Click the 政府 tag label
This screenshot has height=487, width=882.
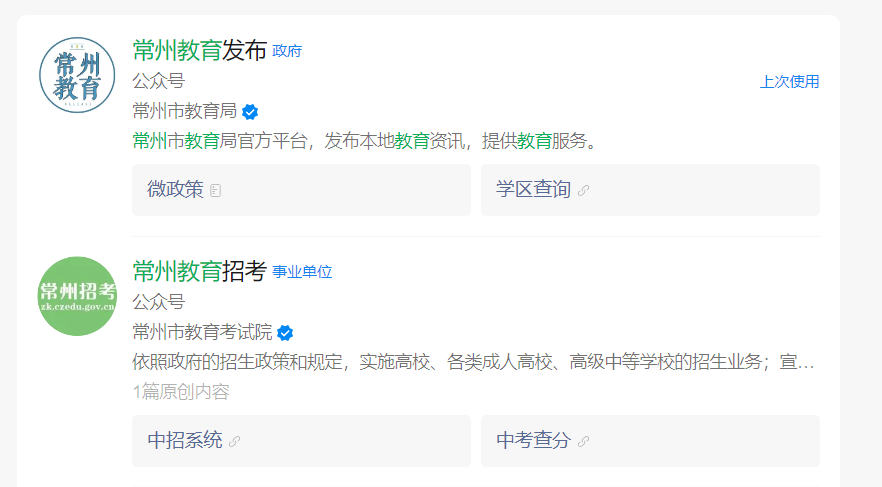287,51
